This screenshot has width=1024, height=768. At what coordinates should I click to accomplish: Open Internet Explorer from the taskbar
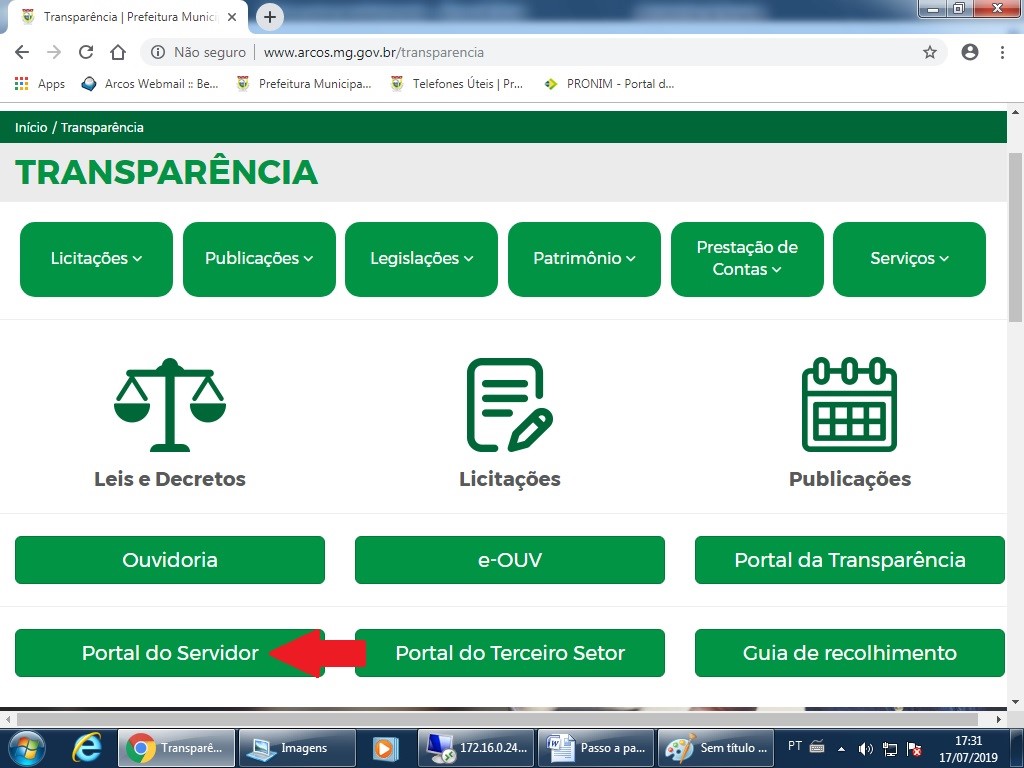click(89, 747)
